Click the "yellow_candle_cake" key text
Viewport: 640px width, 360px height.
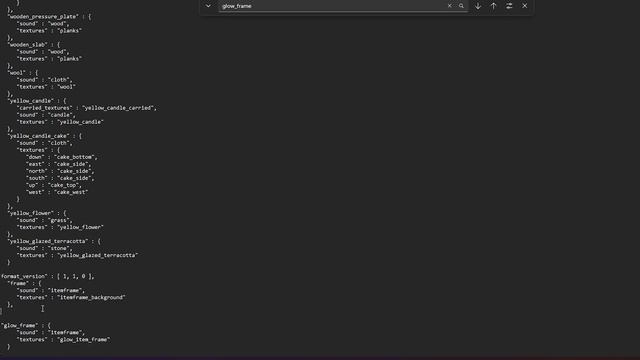39,136
